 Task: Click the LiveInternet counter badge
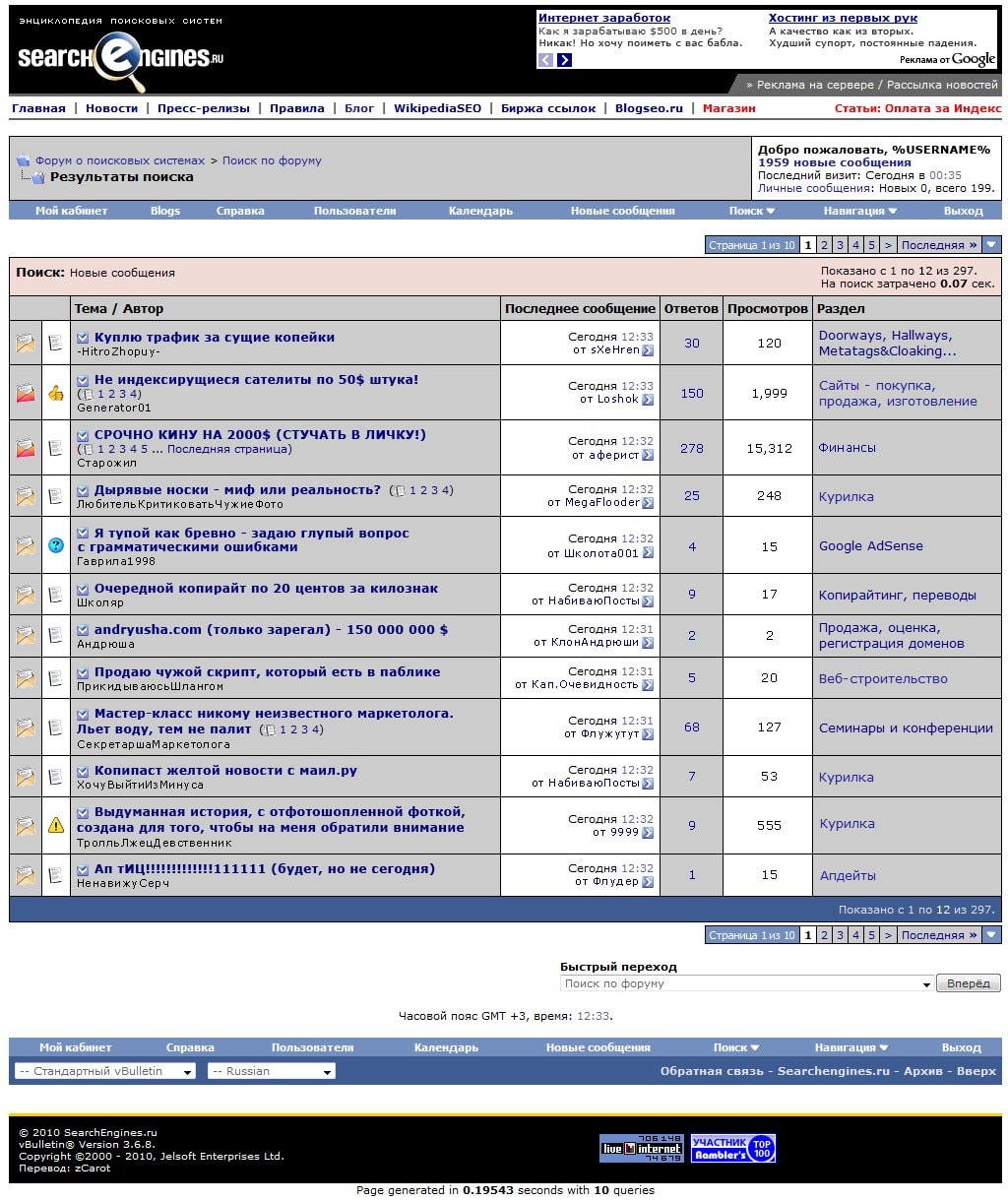tap(642, 1148)
